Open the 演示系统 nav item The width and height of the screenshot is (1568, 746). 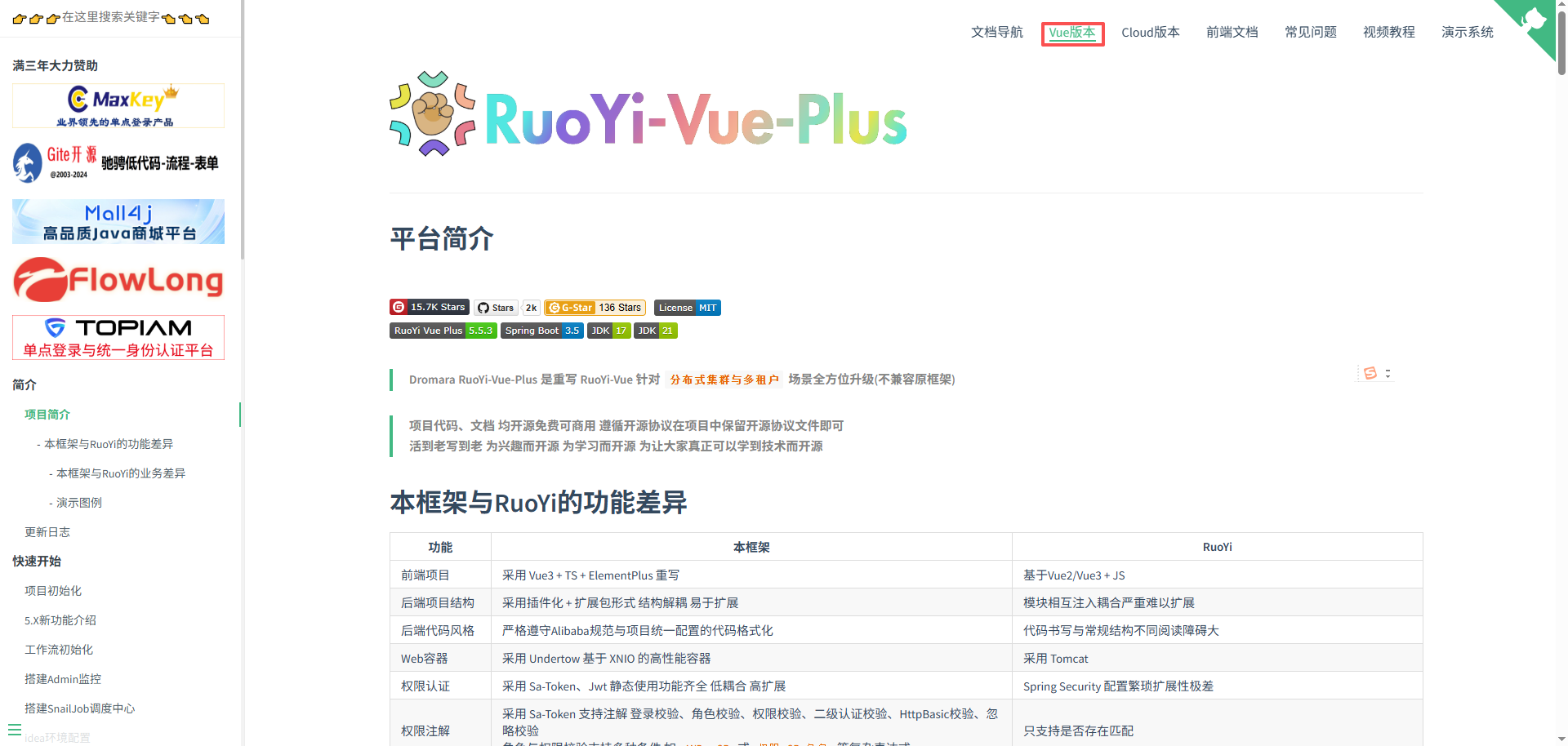(x=1467, y=32)
